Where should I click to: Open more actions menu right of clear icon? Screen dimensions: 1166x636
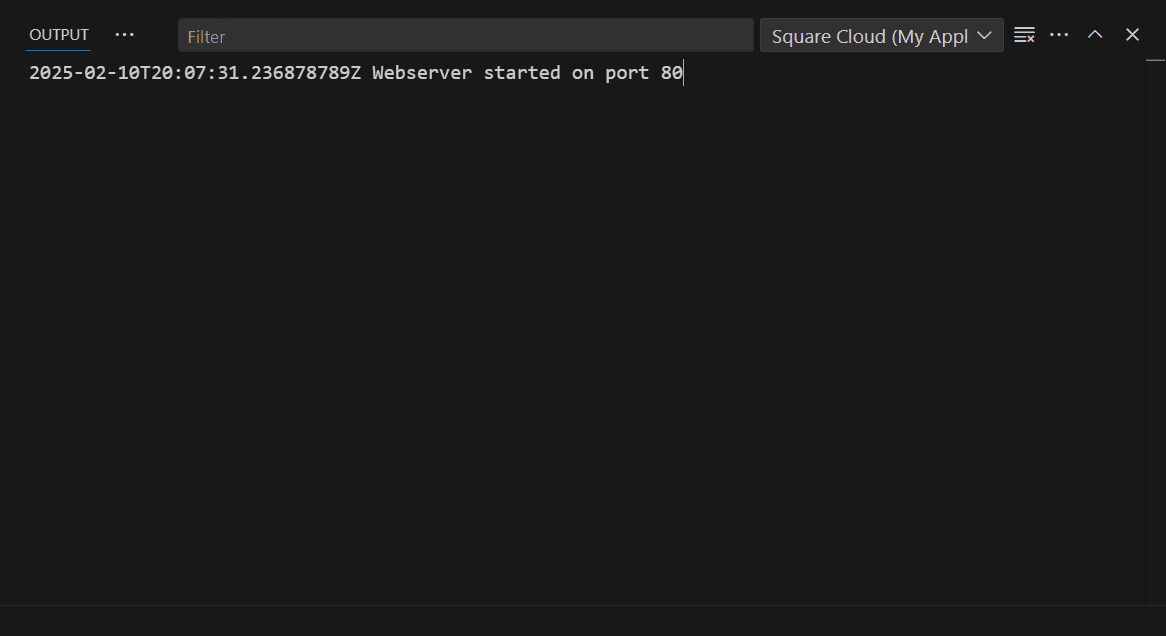pyautogui.click(x=1059, y=35)
